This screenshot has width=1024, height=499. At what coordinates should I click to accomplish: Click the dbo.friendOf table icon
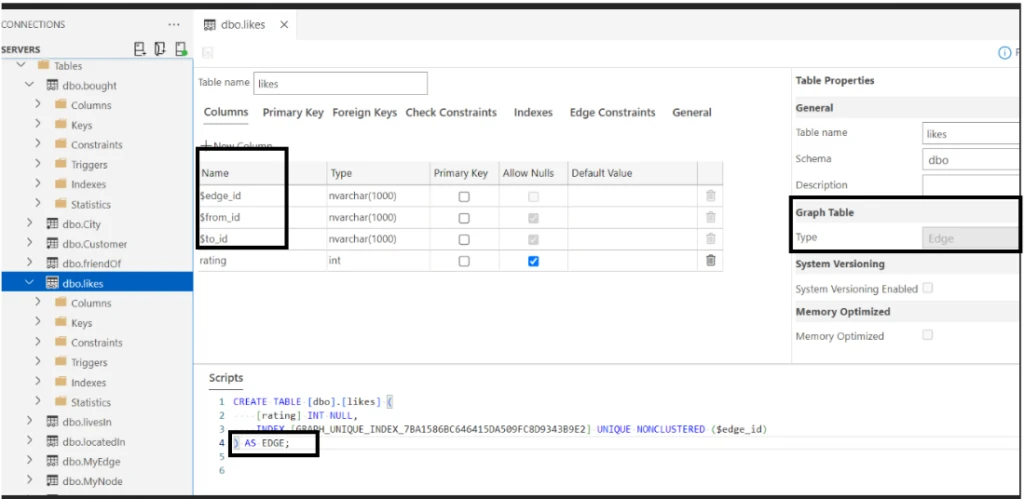pyautogui.click(x=52, y=264)
